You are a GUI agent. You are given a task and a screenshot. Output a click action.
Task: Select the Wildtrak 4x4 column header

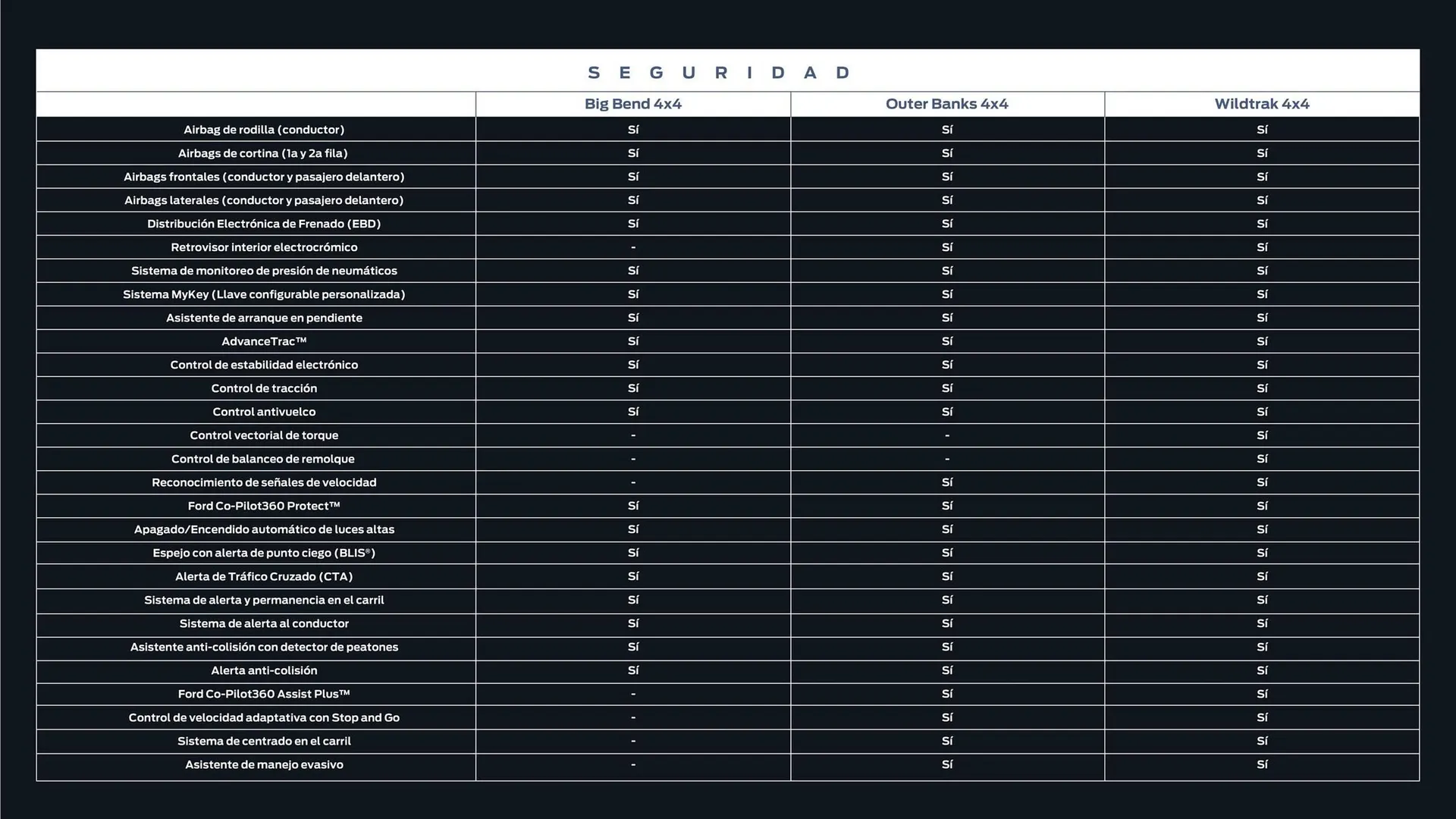1262,104
